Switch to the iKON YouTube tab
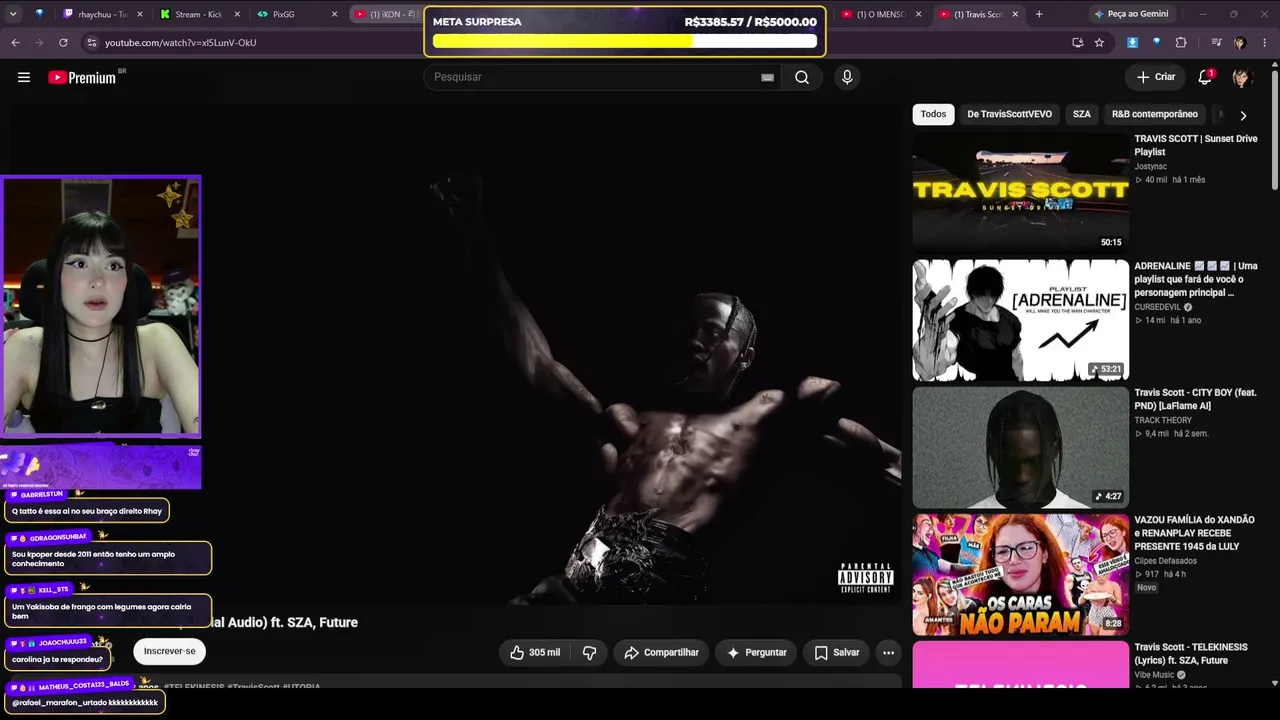1280x720 pixels. [386, 14]
